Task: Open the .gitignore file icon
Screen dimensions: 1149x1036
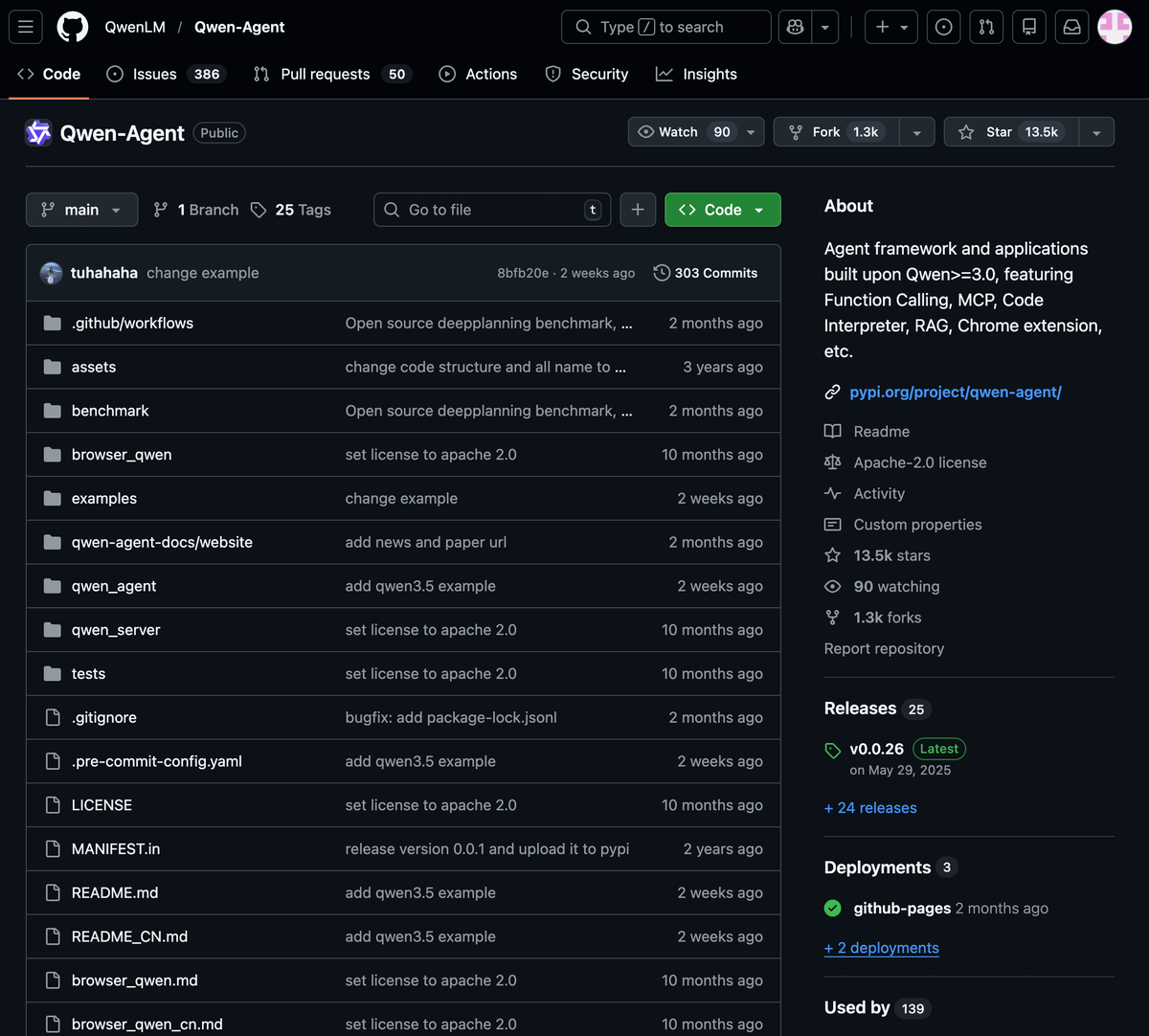Action: 53,717
